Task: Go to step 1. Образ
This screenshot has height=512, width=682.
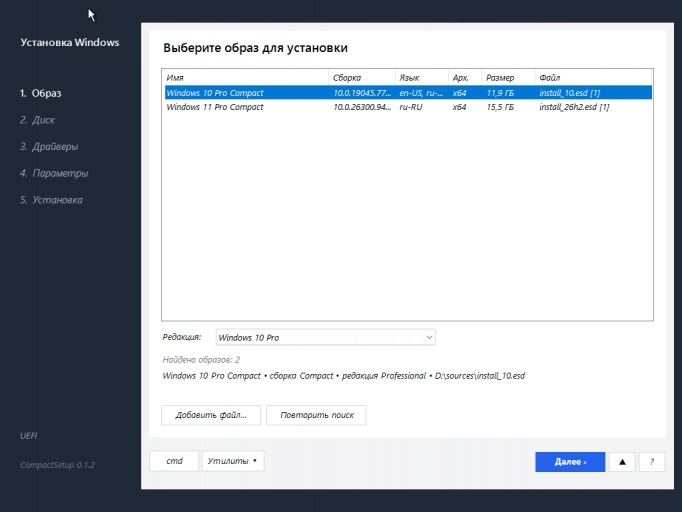Action: tap(40, 93)
